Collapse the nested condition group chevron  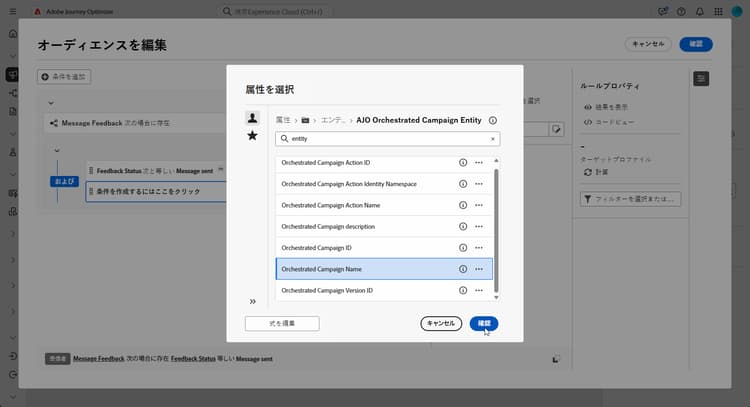coord(57,150)
